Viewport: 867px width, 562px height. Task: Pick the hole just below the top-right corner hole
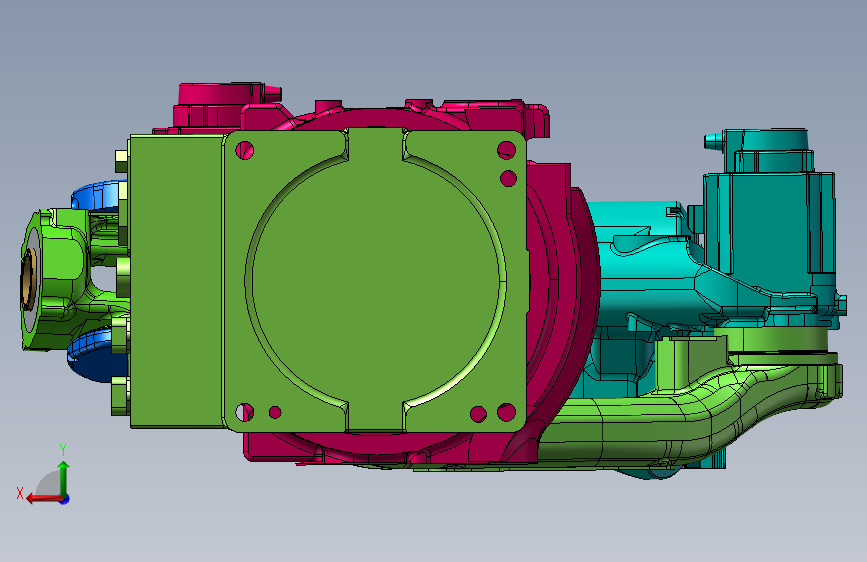(x=508, y=178)
